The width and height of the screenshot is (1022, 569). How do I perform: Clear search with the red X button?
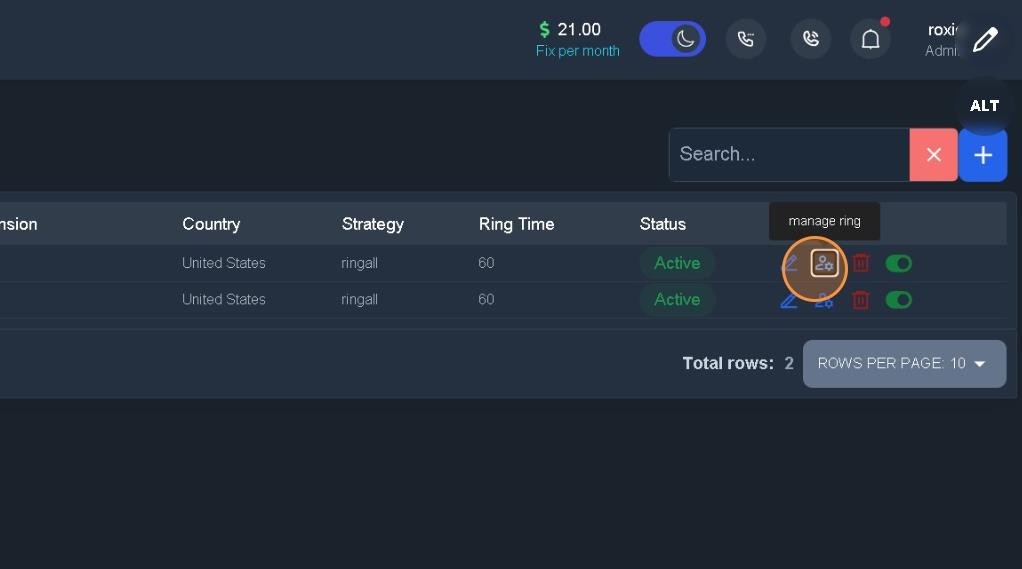(x=933, y=155)
